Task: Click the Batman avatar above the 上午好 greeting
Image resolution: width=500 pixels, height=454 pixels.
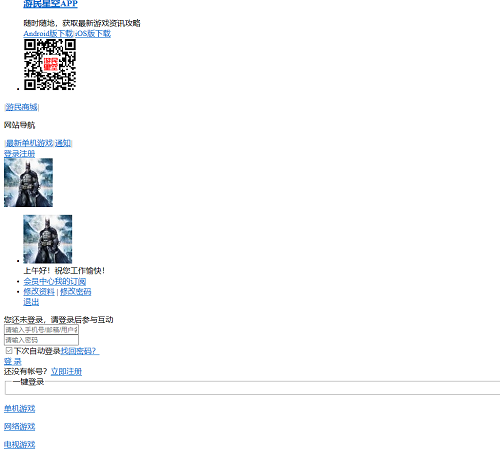Action: coord(48,239)
